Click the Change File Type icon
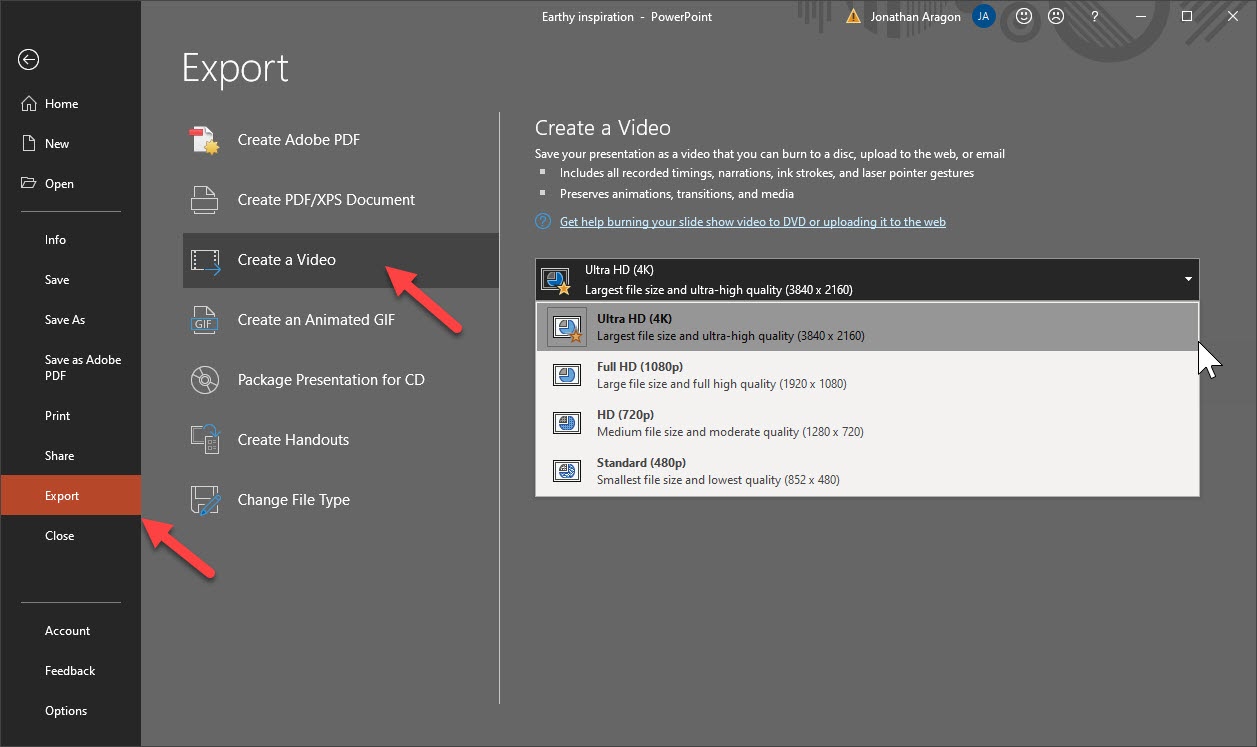The height and width of the screenshot is (747, 1257). pyautogui.click(x=204, y=499)
